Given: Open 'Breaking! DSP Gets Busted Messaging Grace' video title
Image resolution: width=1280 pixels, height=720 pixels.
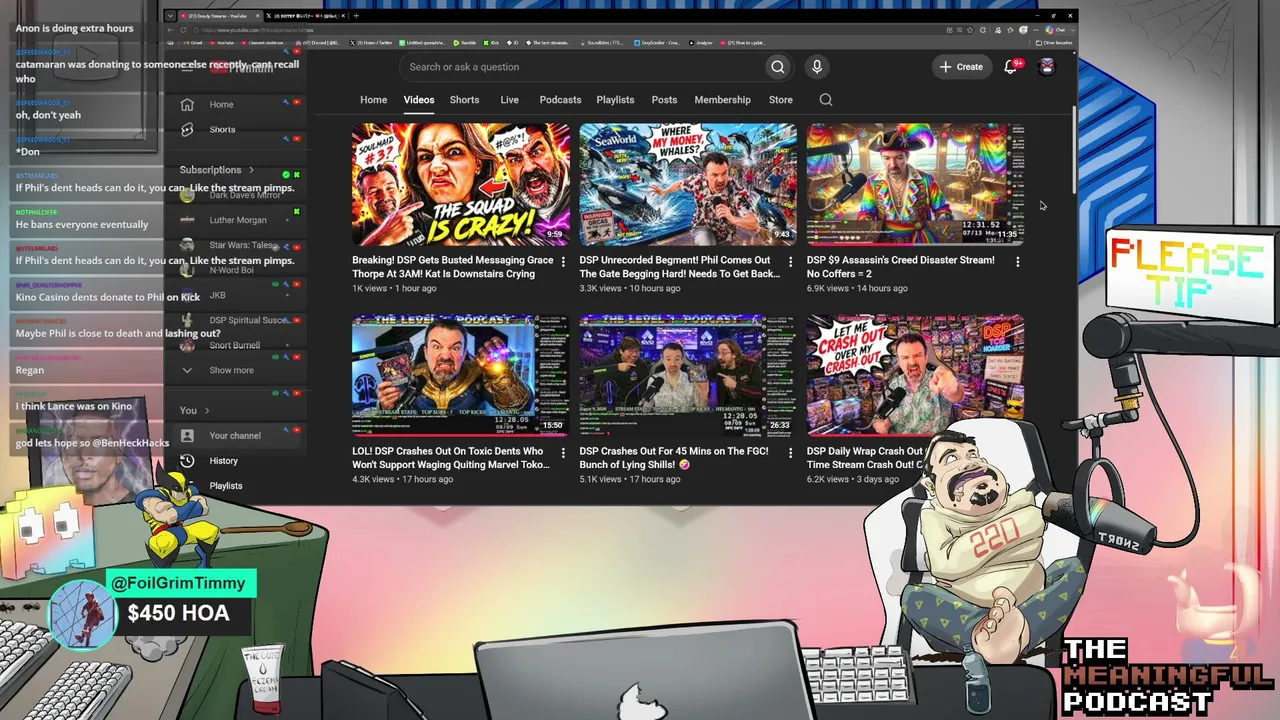Looking at the screenshot, I should pos(452,267).
